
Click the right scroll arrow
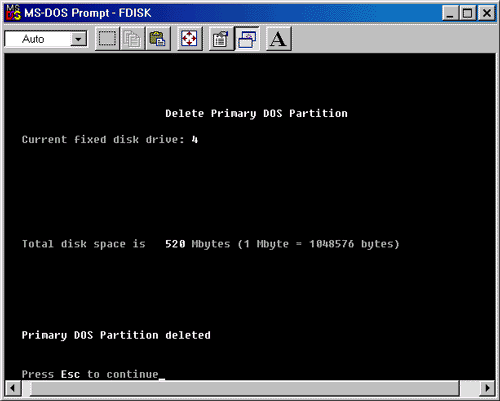(487, 388)
